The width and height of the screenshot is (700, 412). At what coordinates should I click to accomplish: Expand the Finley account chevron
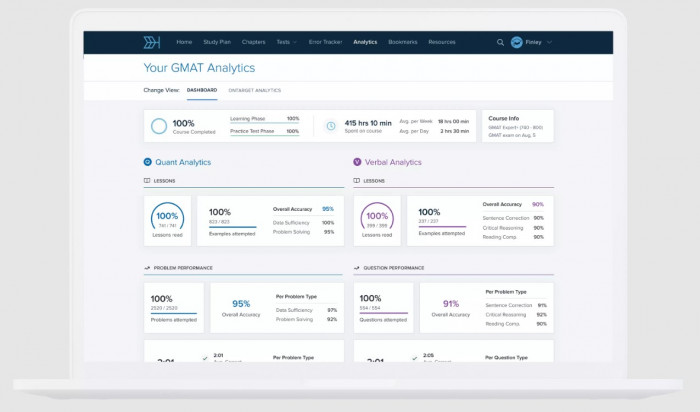550,42
